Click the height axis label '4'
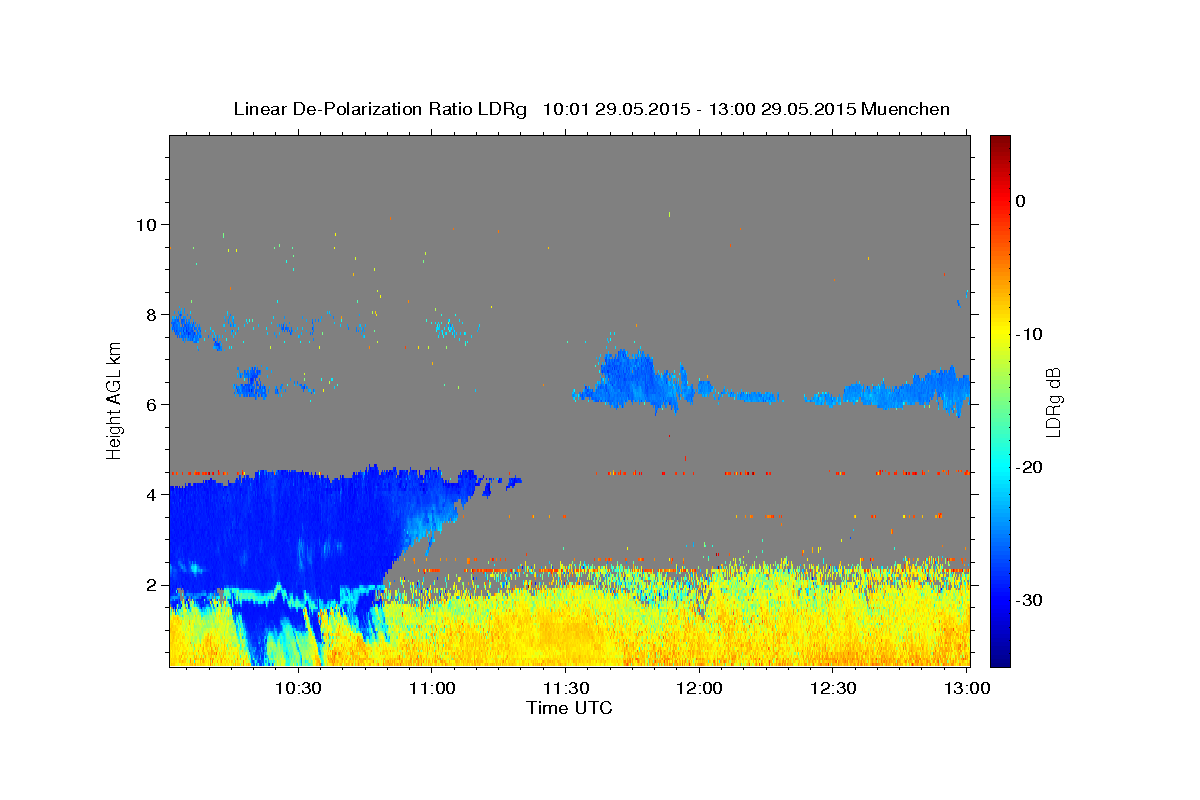 click(153, 494)
